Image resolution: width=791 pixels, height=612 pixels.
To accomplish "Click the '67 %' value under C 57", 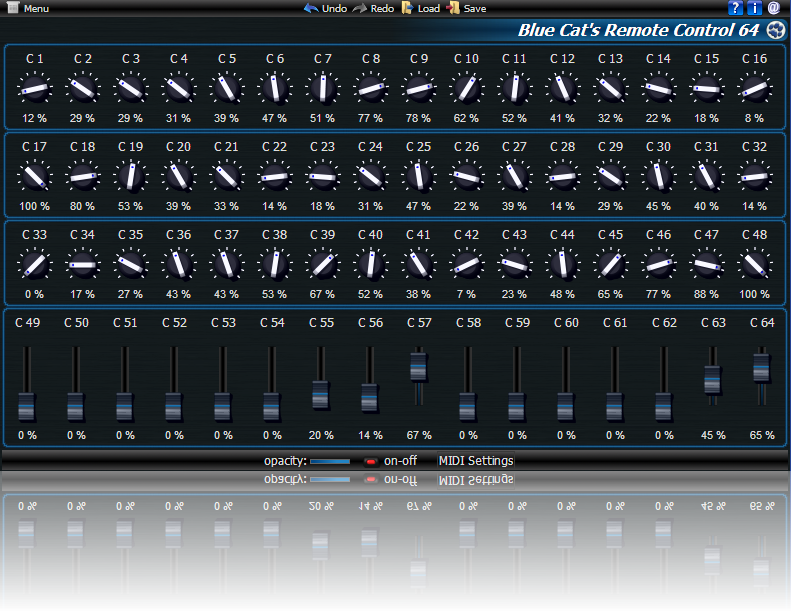I will (x=419, y=435).
